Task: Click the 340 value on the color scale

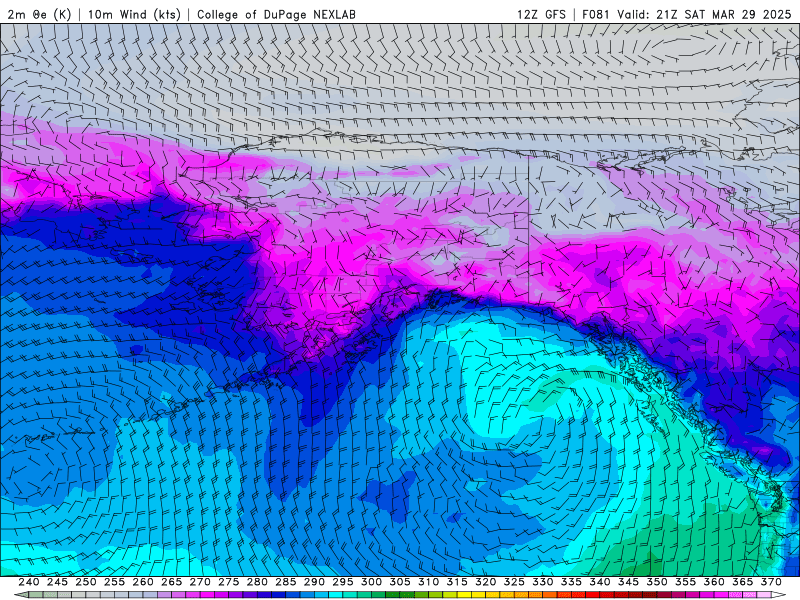Action: (600, 582)
